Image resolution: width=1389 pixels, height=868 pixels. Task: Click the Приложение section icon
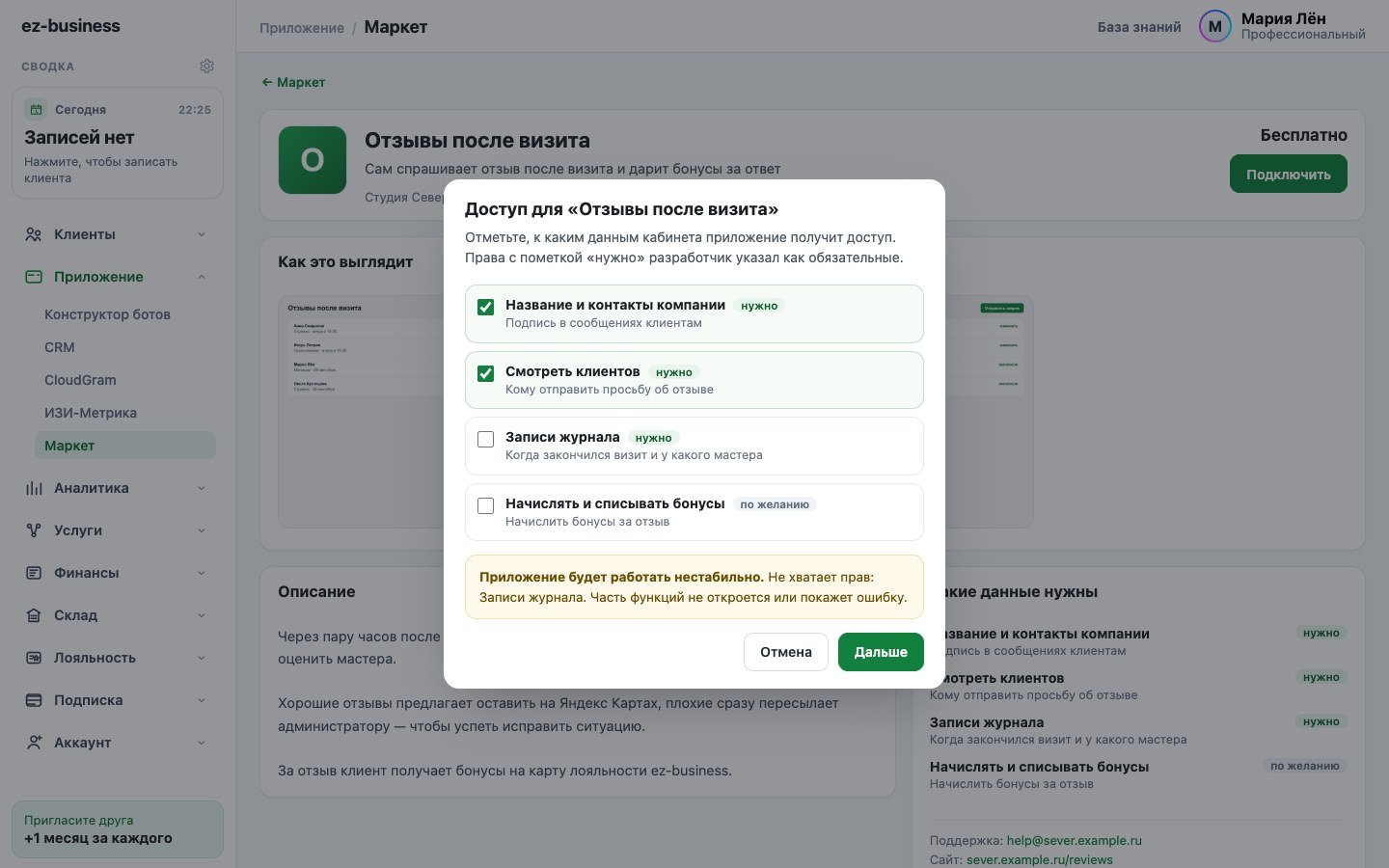pyautogui.click(x=34, y=277)
